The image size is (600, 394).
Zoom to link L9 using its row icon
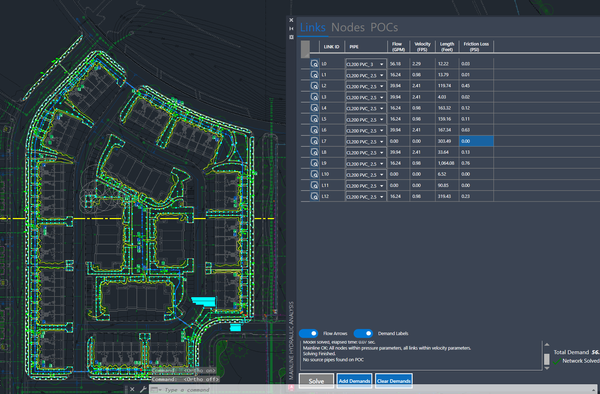[314, 163]
